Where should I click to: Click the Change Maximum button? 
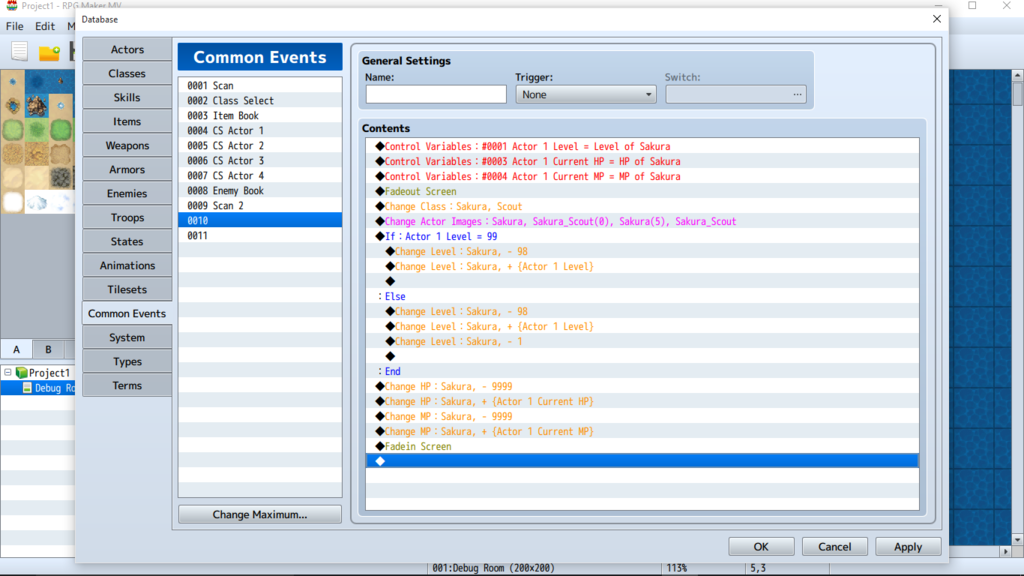[x=260, y=515]
